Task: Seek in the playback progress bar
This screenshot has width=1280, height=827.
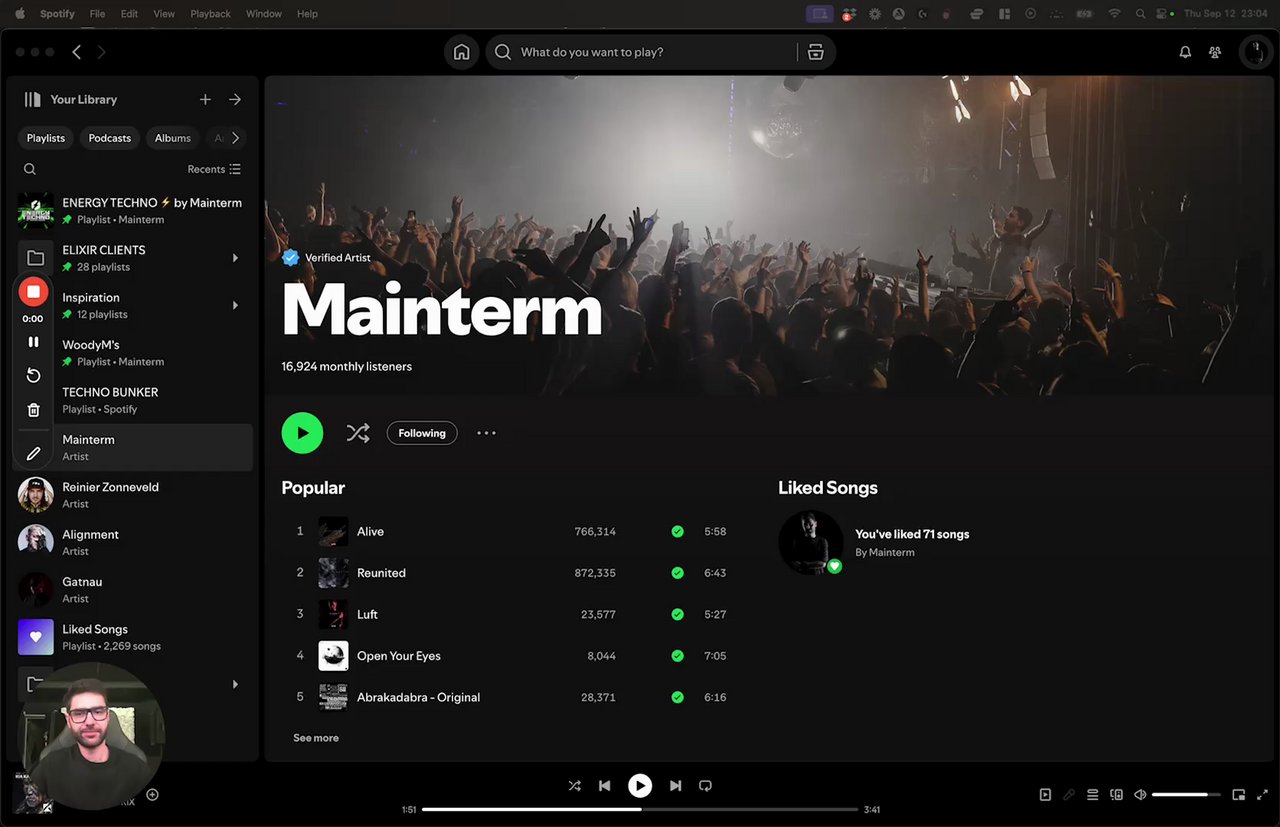Action: point(640,809)
